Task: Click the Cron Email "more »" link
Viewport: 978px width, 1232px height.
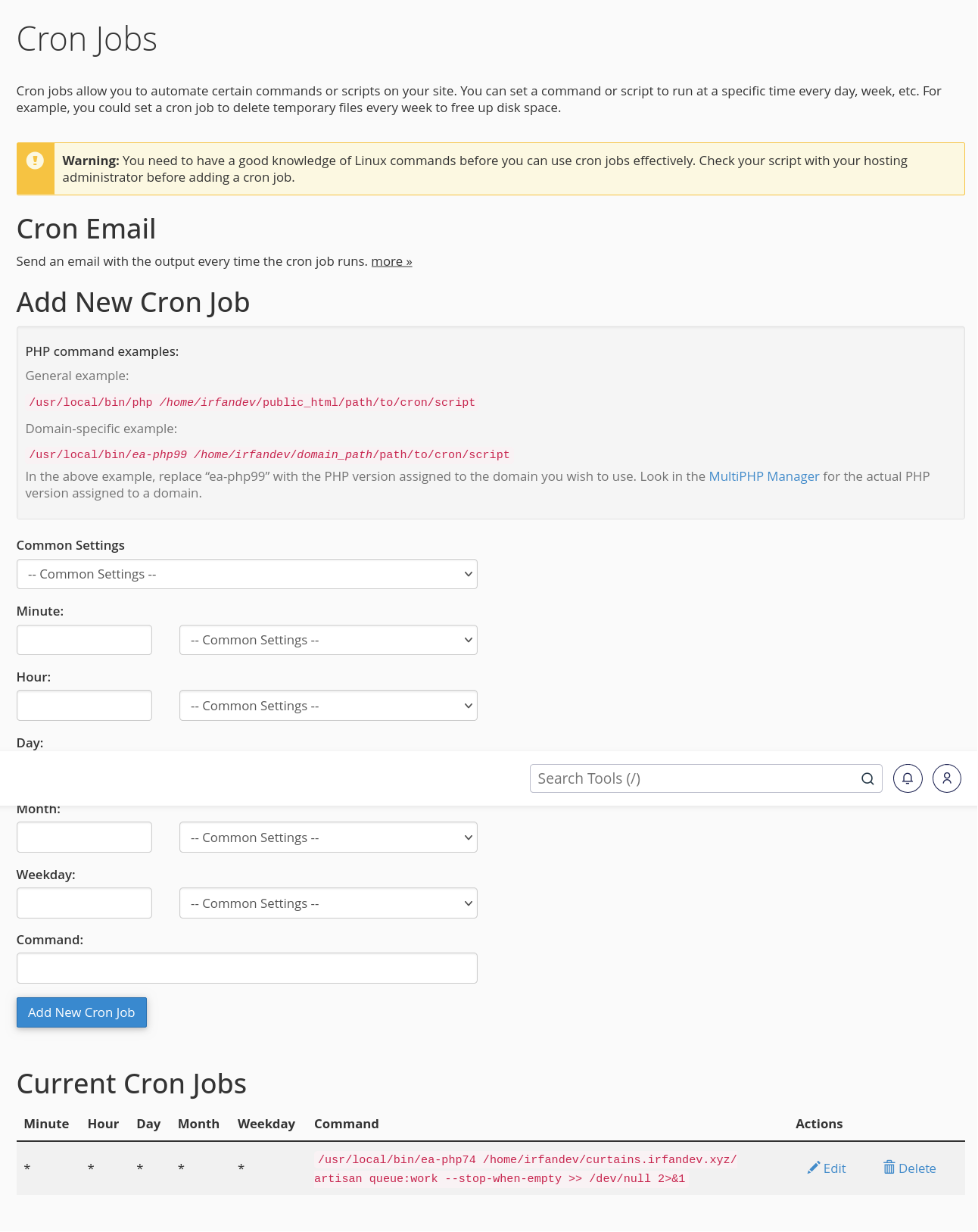Action: pos(391,261)
